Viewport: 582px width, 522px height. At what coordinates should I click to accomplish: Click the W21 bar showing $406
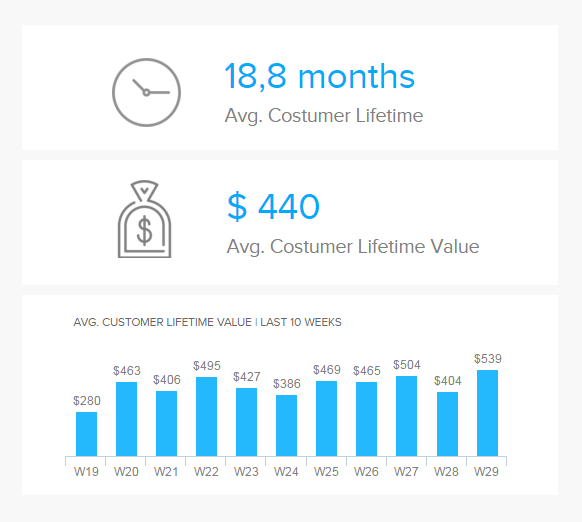pos(167,424)
